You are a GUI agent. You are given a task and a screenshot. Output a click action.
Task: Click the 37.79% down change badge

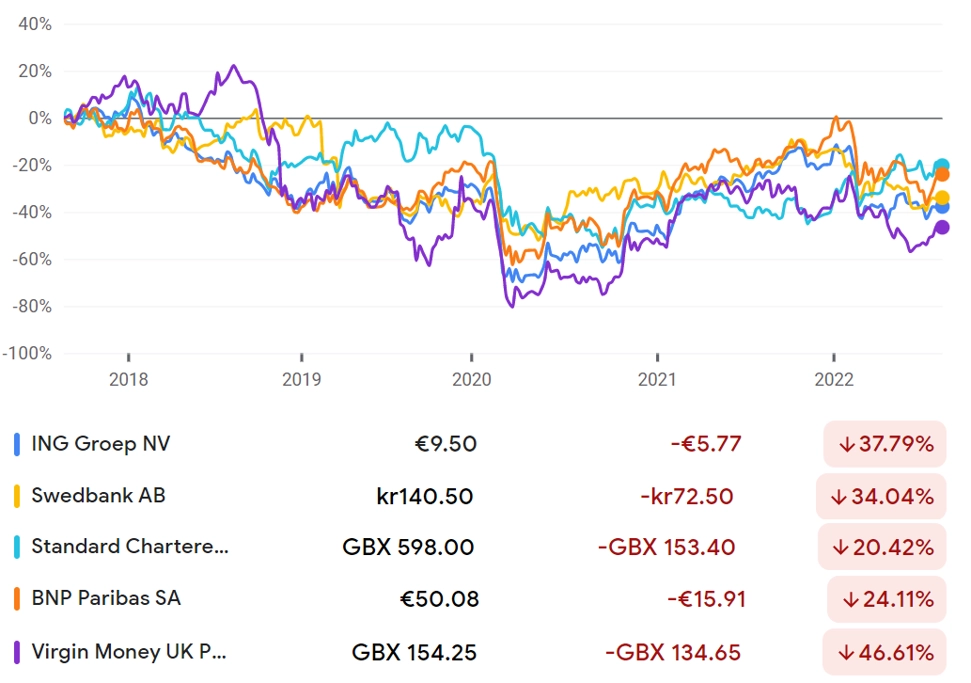tap(885, 444)
